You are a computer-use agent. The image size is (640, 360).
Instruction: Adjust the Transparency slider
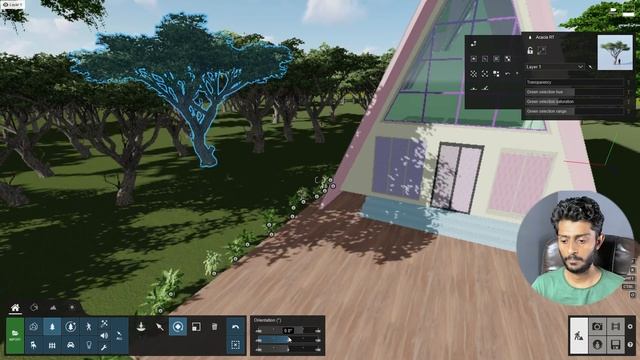point(574,82)
